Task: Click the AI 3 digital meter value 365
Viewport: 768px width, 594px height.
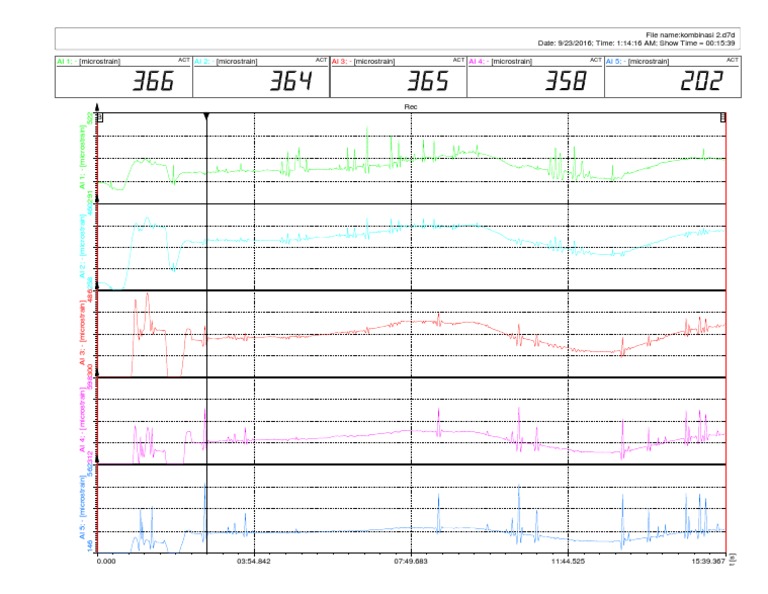Action: [428, 81]
